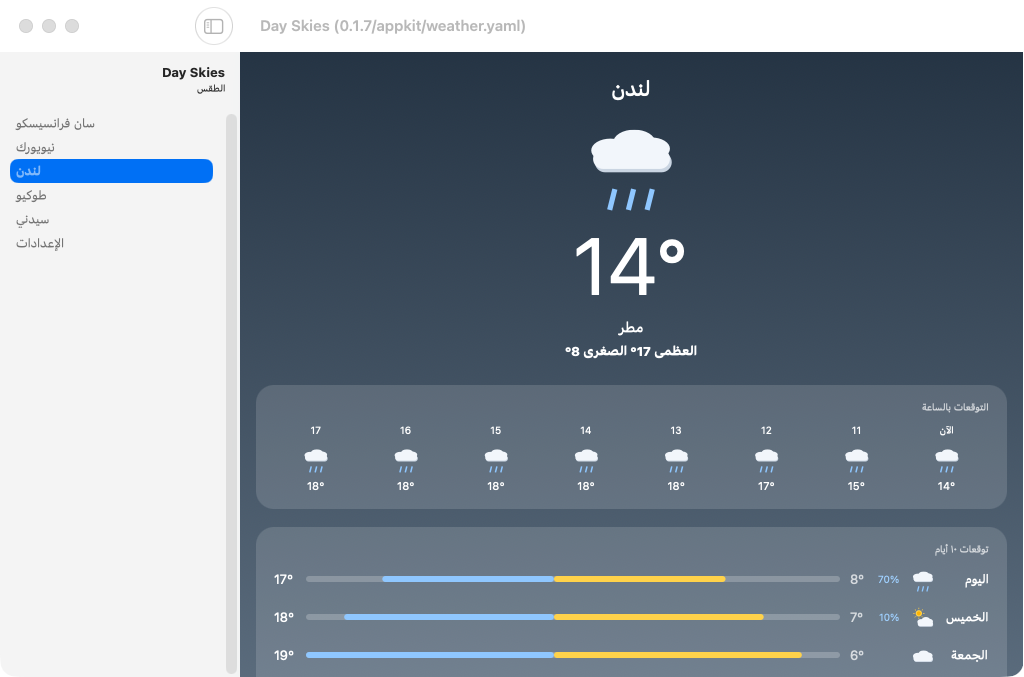The width and height of the screenshot is (1024, 677).
Task: Open الإعدادات in the sidebar
Action: point(111,243)
